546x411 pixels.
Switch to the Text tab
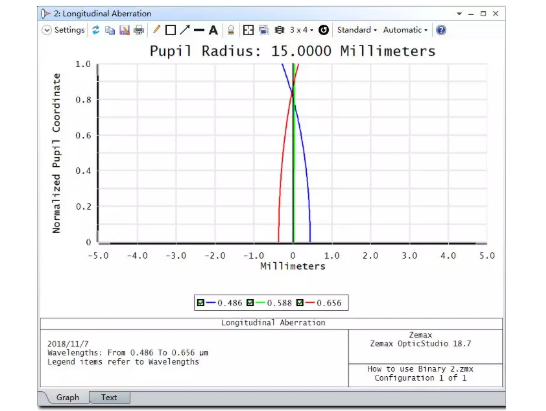point(109,397)
